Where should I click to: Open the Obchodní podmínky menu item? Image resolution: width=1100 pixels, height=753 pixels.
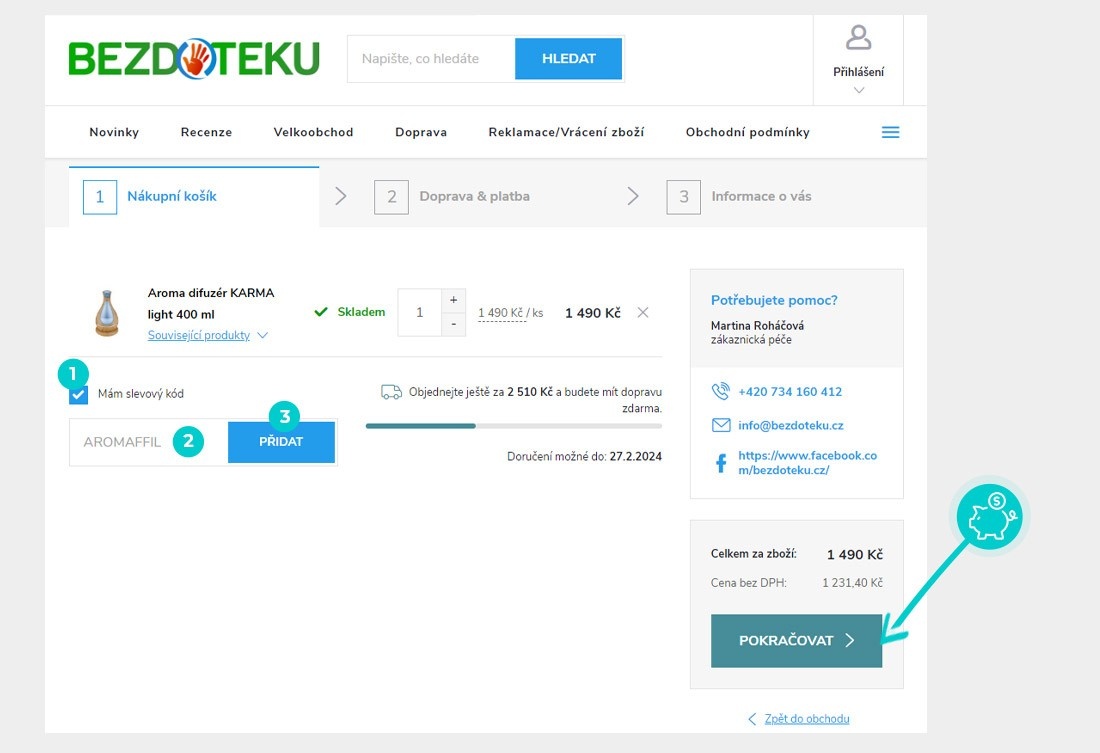tap(748, 132)
